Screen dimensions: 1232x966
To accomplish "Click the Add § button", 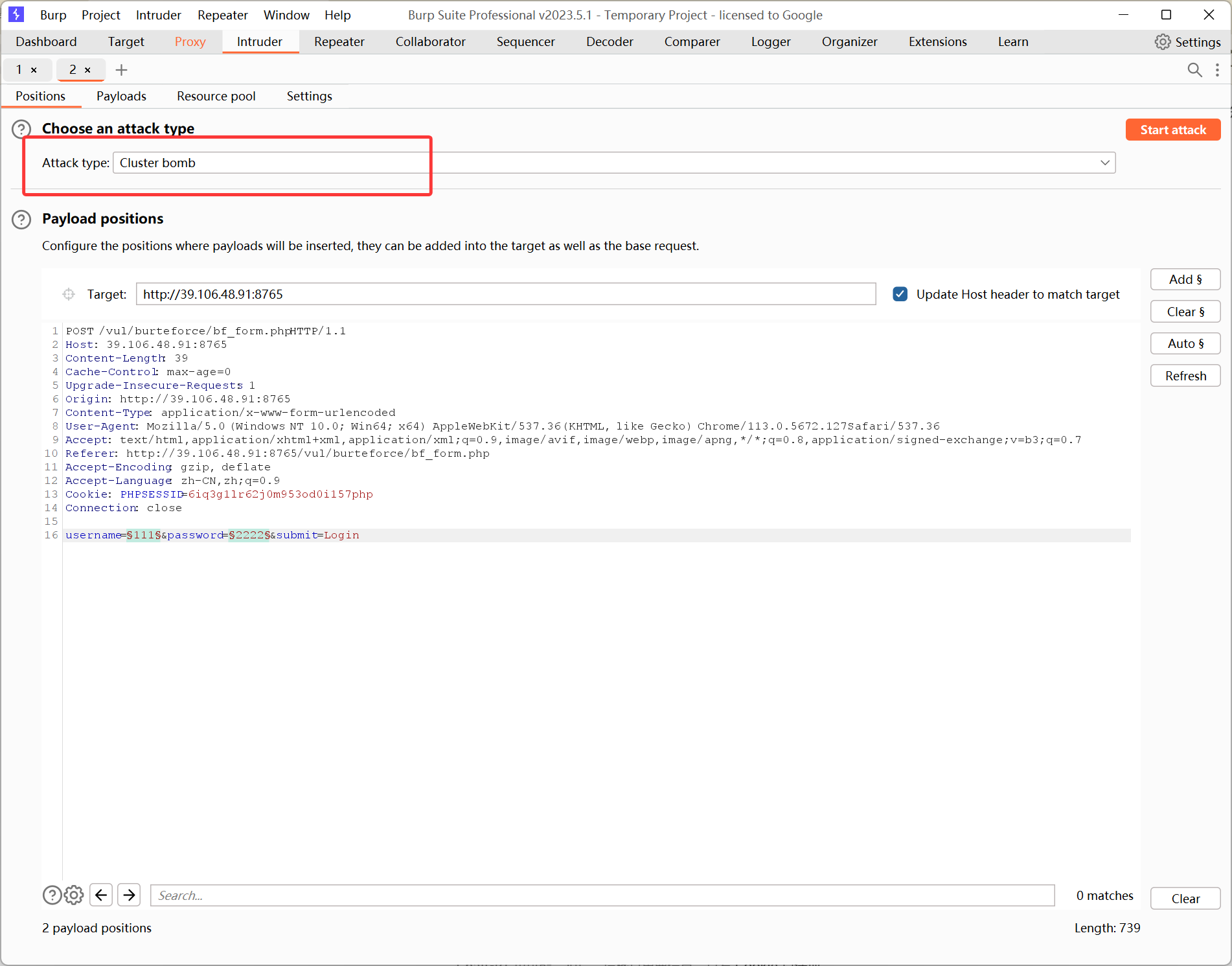I will [1185, 279].
